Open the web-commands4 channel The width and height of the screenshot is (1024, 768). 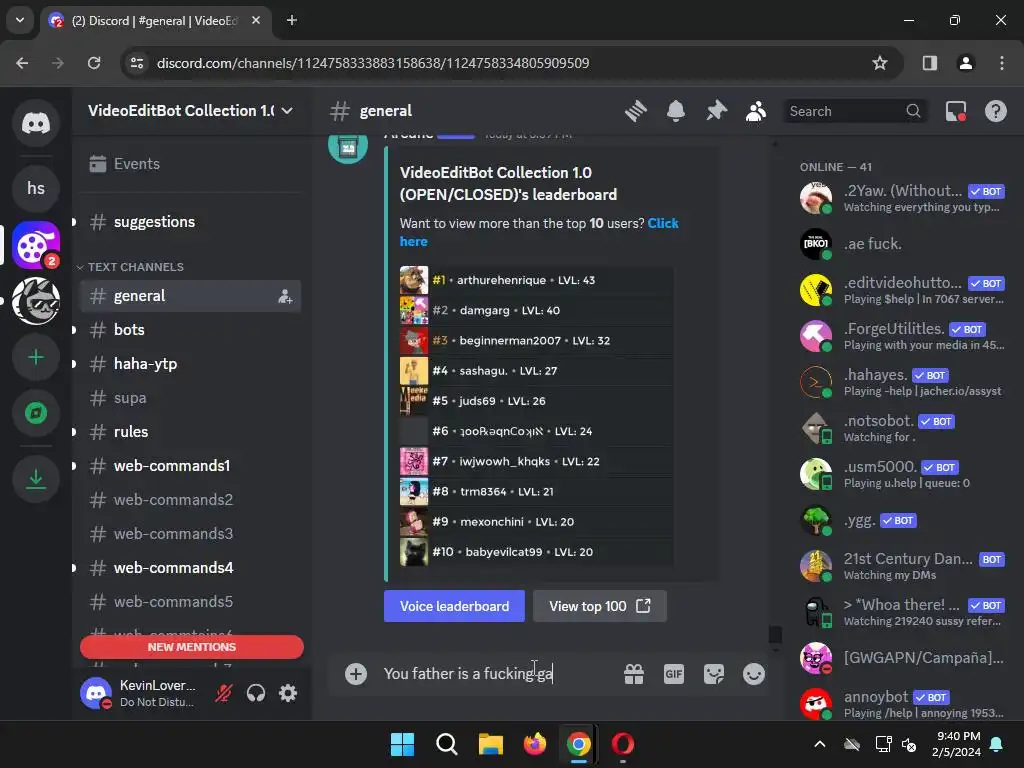(189, 568)
